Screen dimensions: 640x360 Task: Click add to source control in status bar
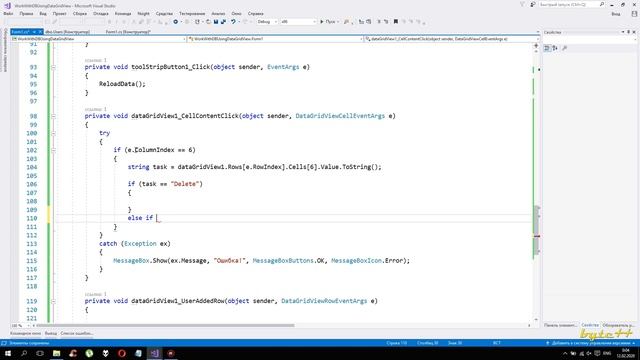(591, 343)
